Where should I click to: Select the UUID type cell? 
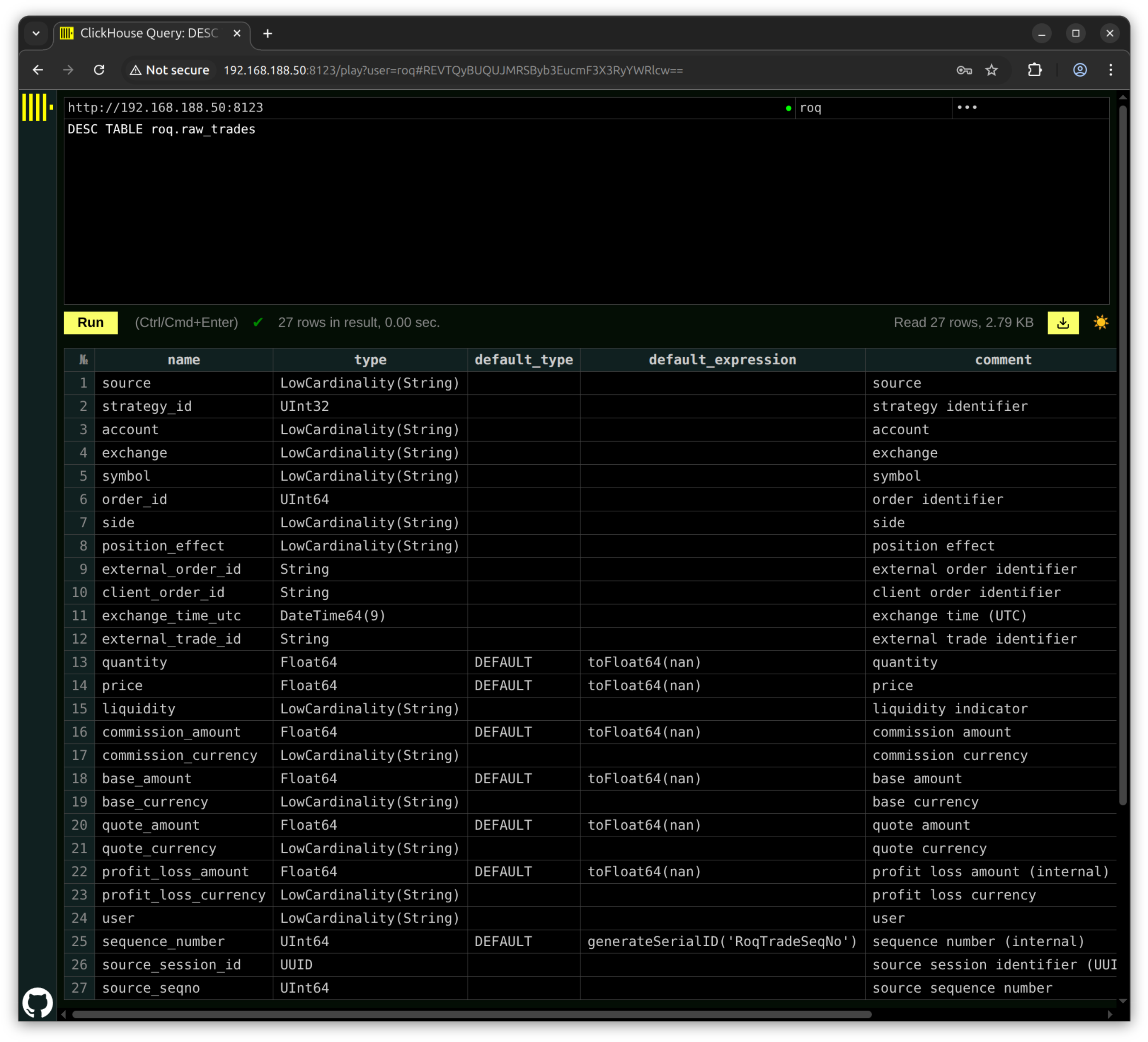pyautogui.click(x=370, y=965)
